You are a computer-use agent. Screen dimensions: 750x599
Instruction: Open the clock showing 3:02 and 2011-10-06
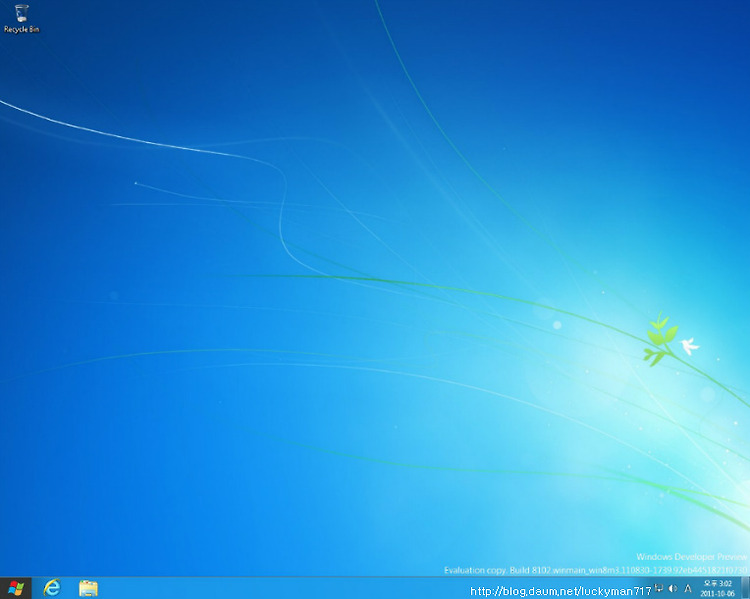point(717,588)
